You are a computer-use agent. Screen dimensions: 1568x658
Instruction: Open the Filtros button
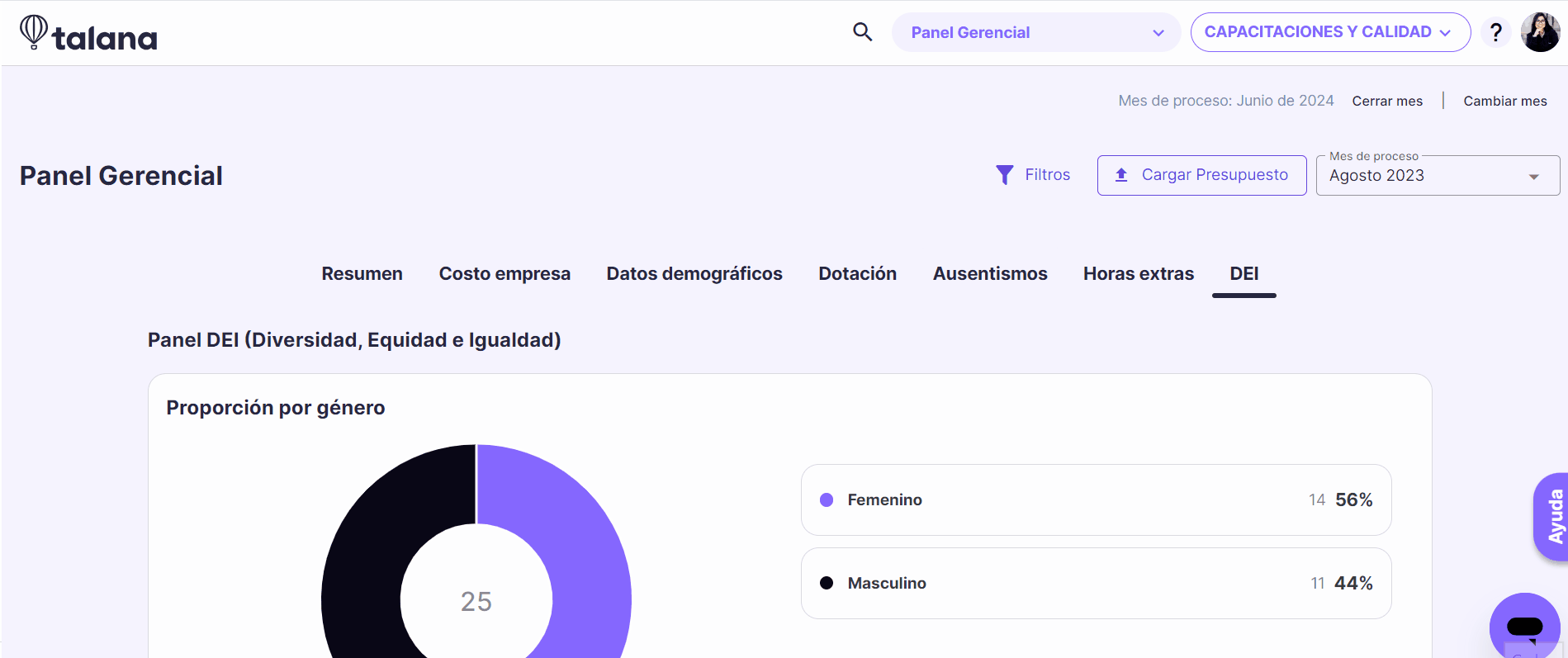coord(1033,175)
